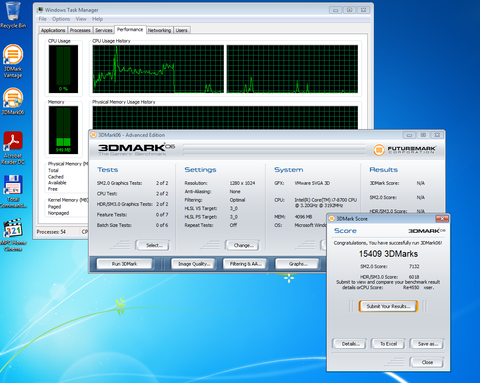Click the Futuremark Corporation logo
This screenshot has width=480, height=383.
tap(405, 150)
